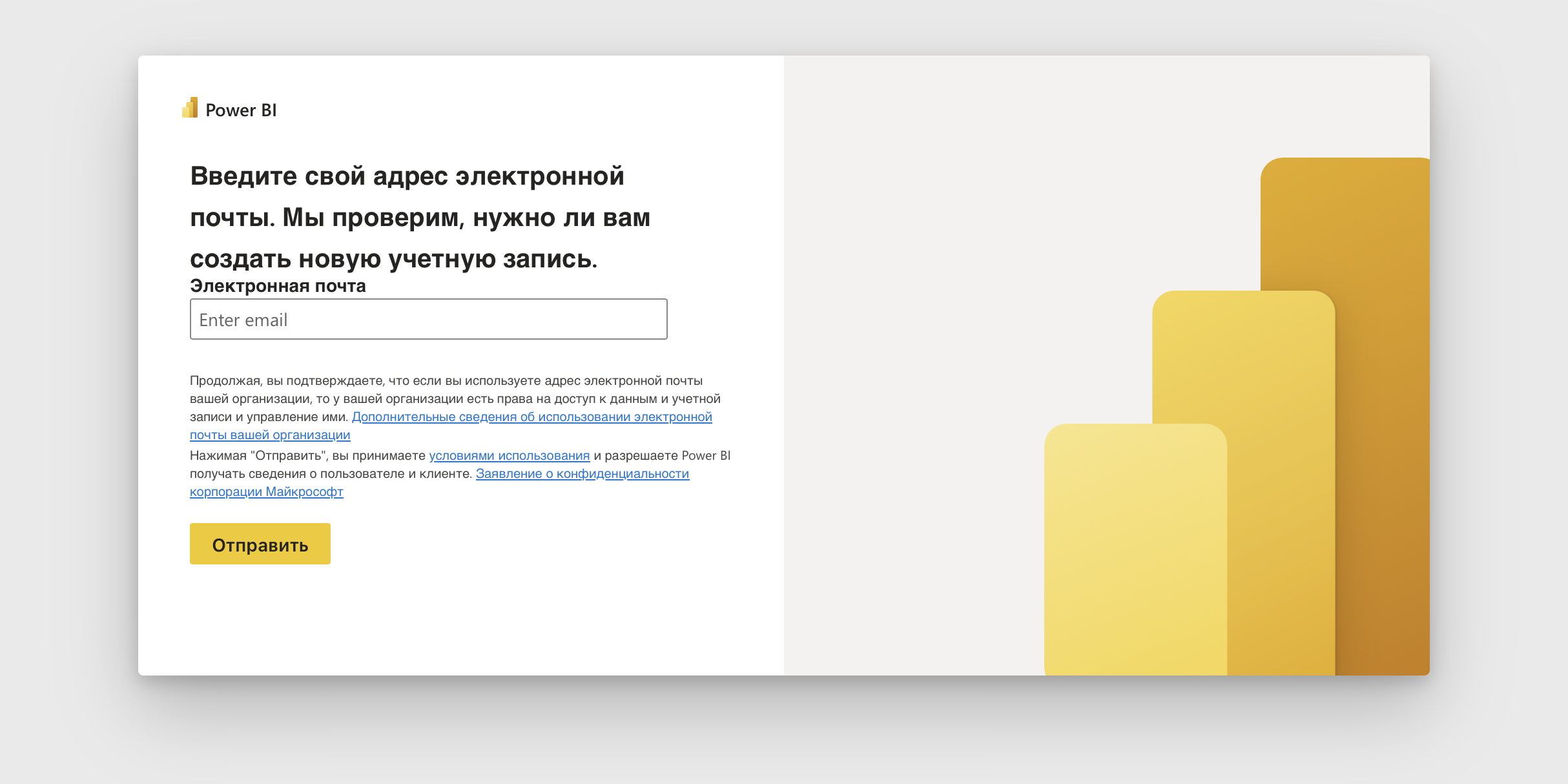
Task: Focus the Электронная почта input box
Action: coord(428,318)
